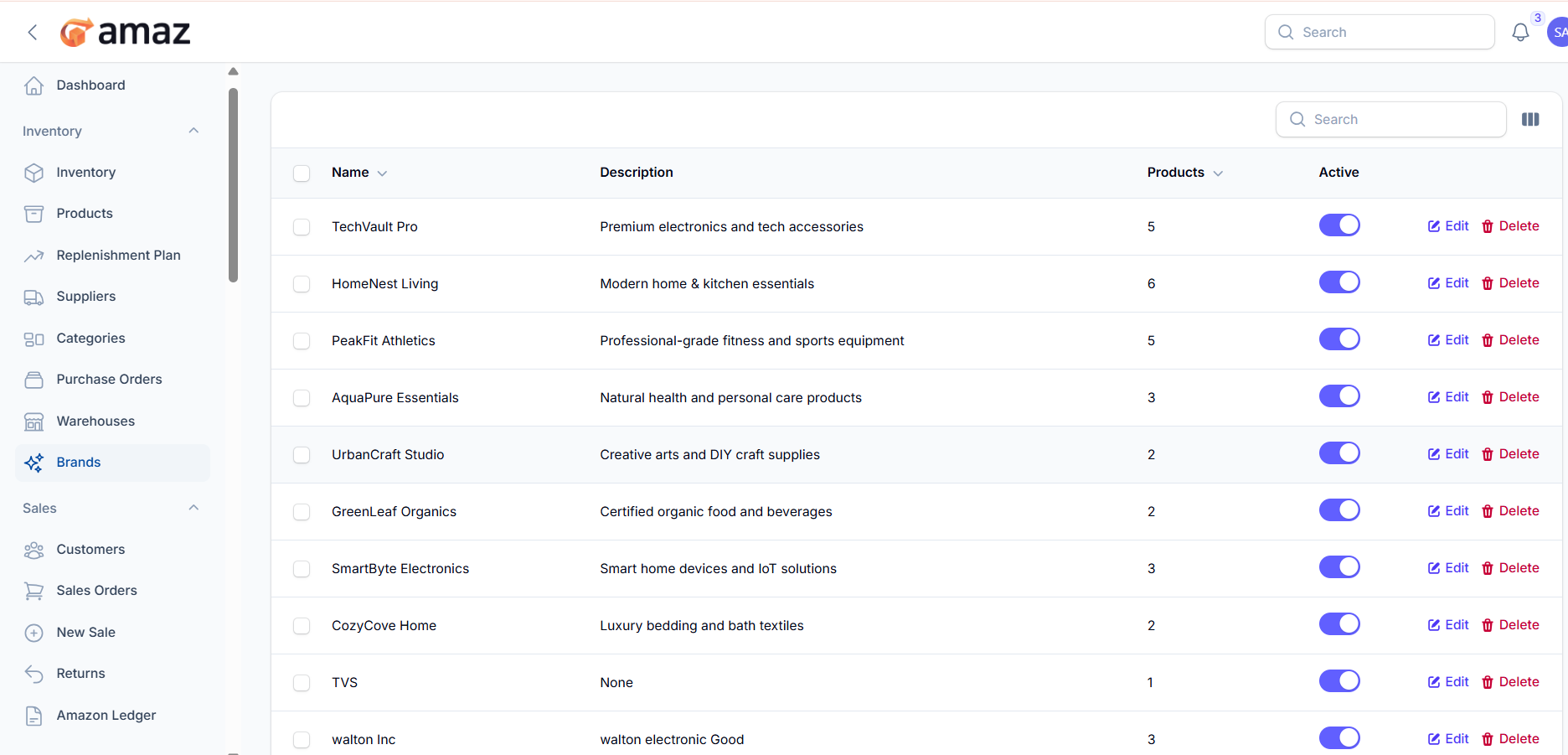Click the Dashboard home icon
Image resolution: width=1568 pixels, height=755 pixels.
(34, 85)
